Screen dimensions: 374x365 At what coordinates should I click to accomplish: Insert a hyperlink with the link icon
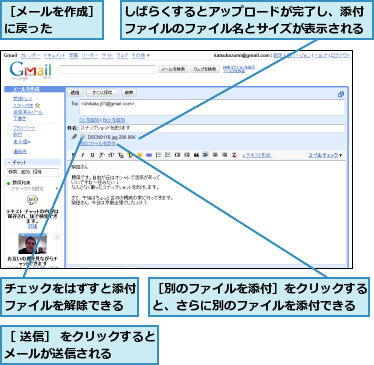point(149,155)
